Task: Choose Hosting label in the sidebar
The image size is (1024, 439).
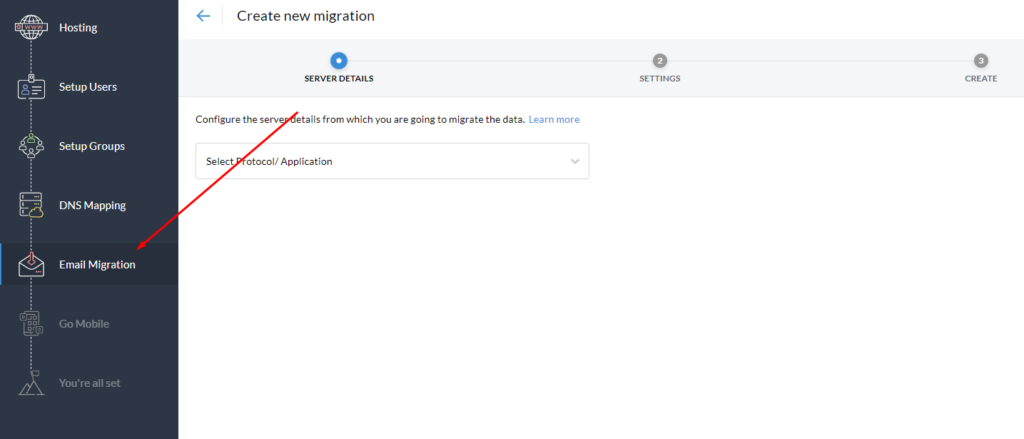Action: click(78, 27)
